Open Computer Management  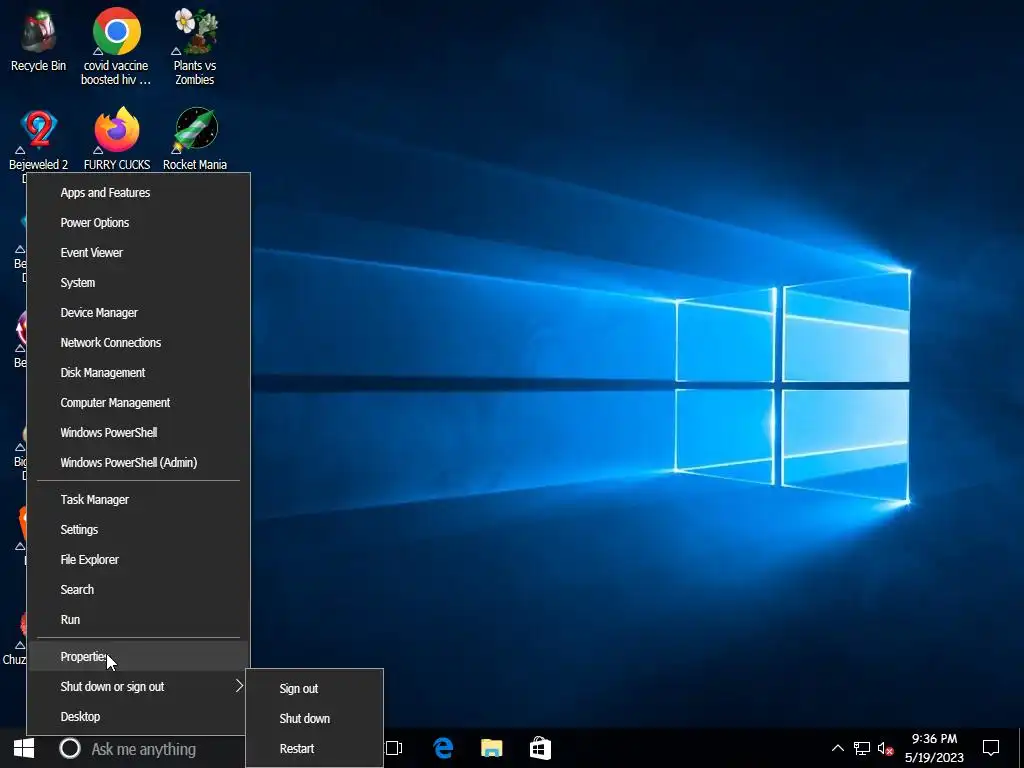click(x=138, y=403)
